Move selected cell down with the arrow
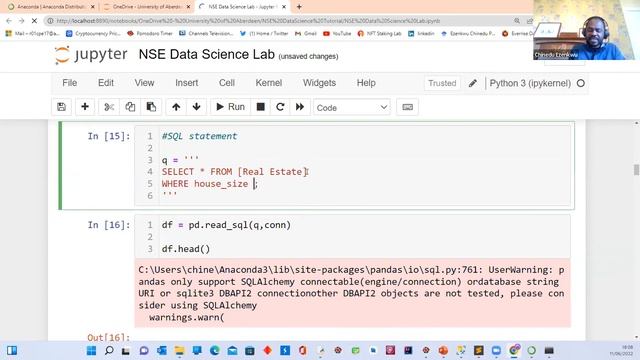Image resolution: width=640 pixels, height=360 pixels. click(196, 107)
